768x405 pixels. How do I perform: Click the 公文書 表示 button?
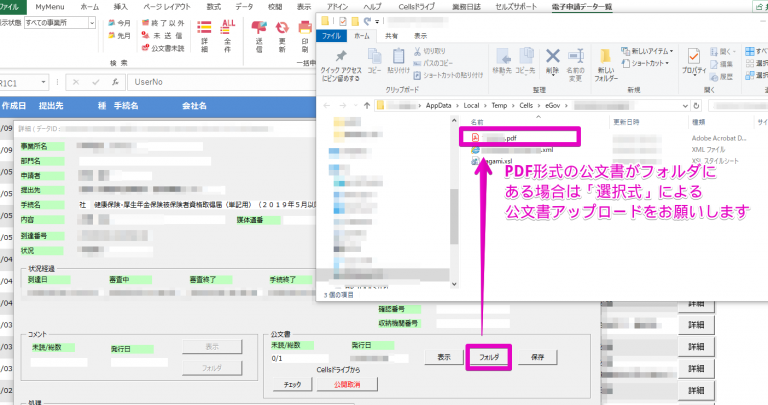tap(444, 357)
